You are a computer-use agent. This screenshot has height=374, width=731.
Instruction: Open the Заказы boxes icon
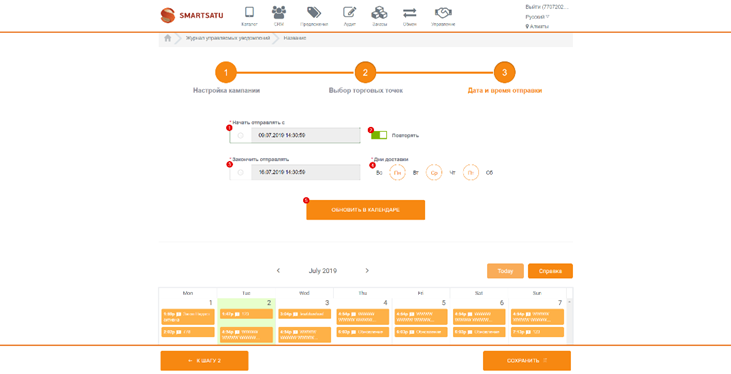[x=379, y=13]
